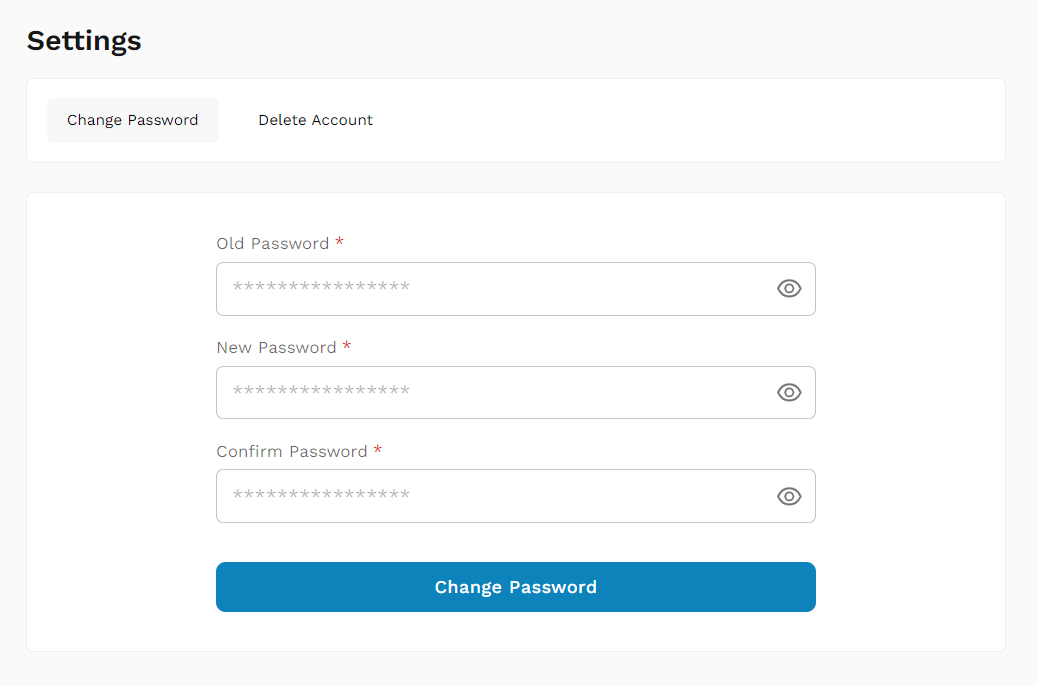Click the New Password field label

tap(276, 347)
